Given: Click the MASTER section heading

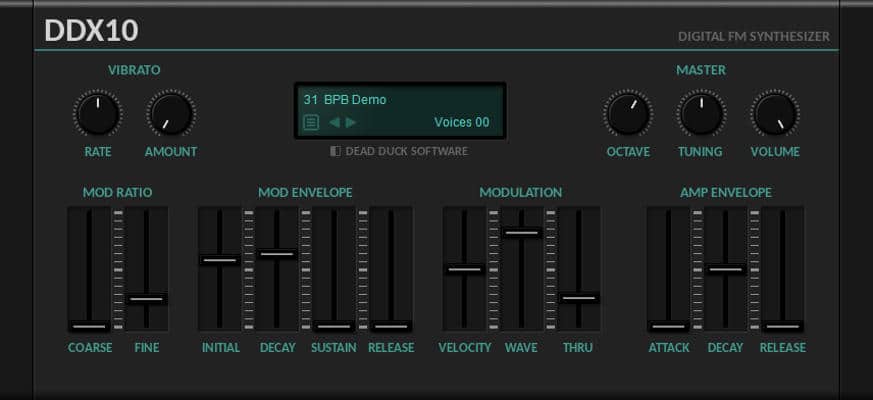Looking at the screenshot, I should tap(701, 70).
